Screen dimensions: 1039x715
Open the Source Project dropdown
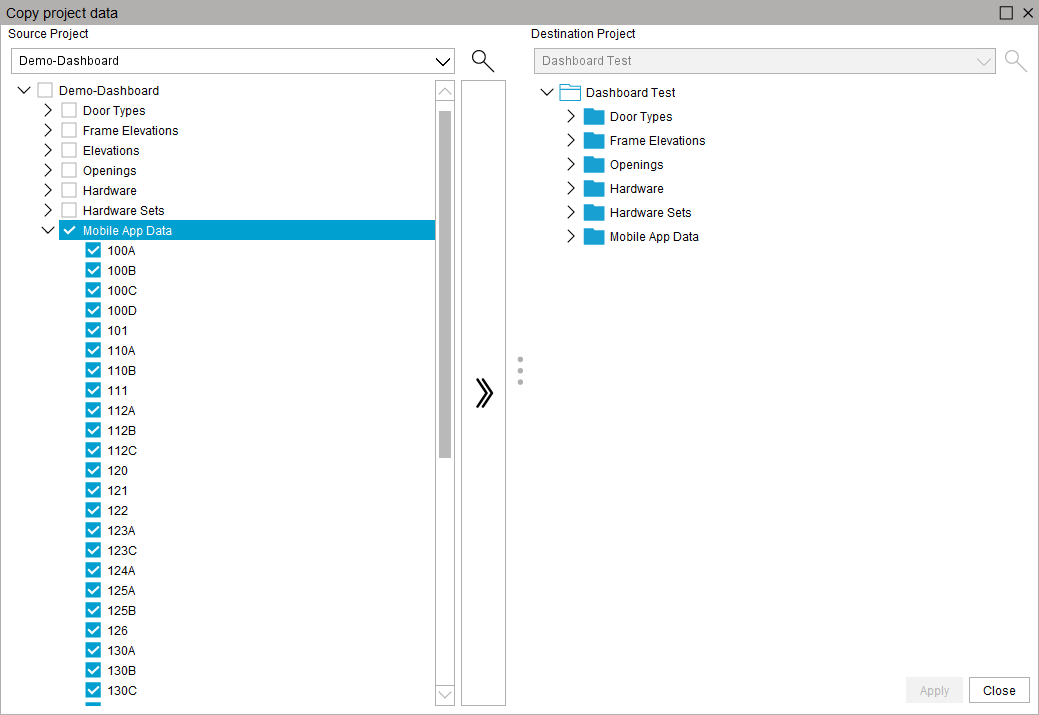443,60
